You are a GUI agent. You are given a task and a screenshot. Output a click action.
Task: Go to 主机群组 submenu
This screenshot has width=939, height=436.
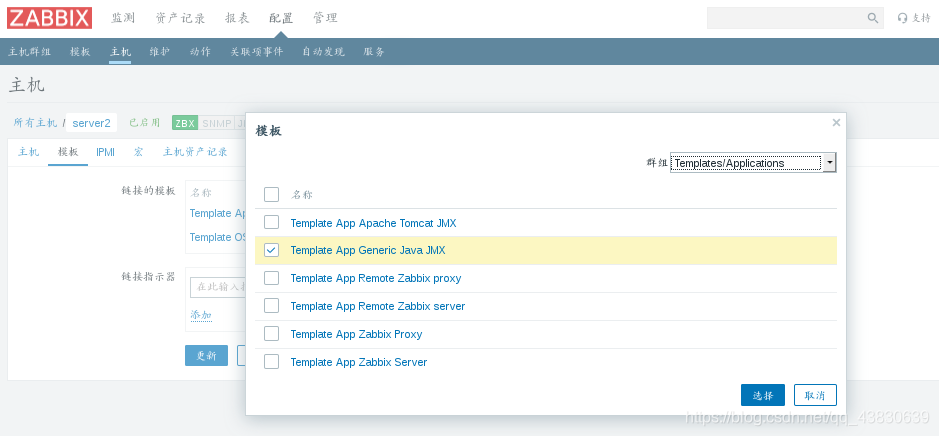pos(29,52)
